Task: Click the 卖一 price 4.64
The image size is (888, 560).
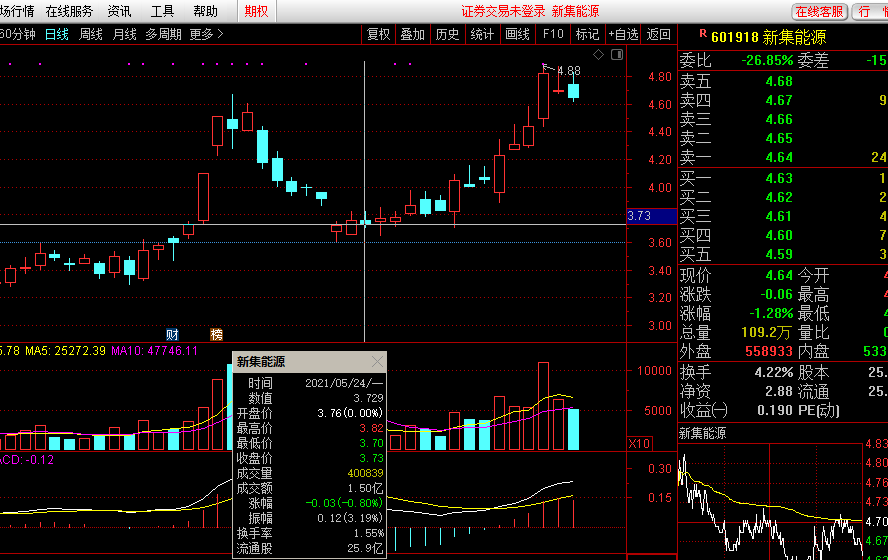Action: (x=779, y=157)
